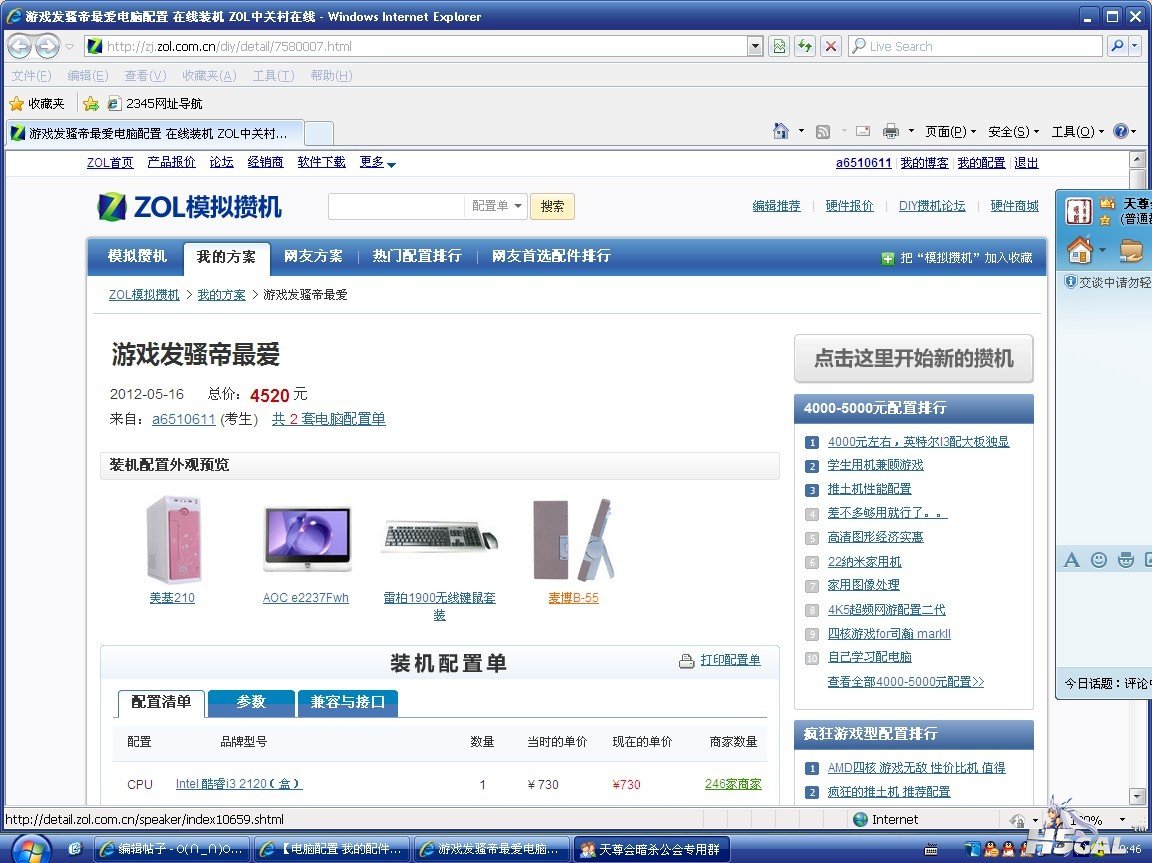Viewport: 1152px width, 863px height.
Task: Click the smiley emoticon icon in chat panel
Action: click(x=1098, y=560)
